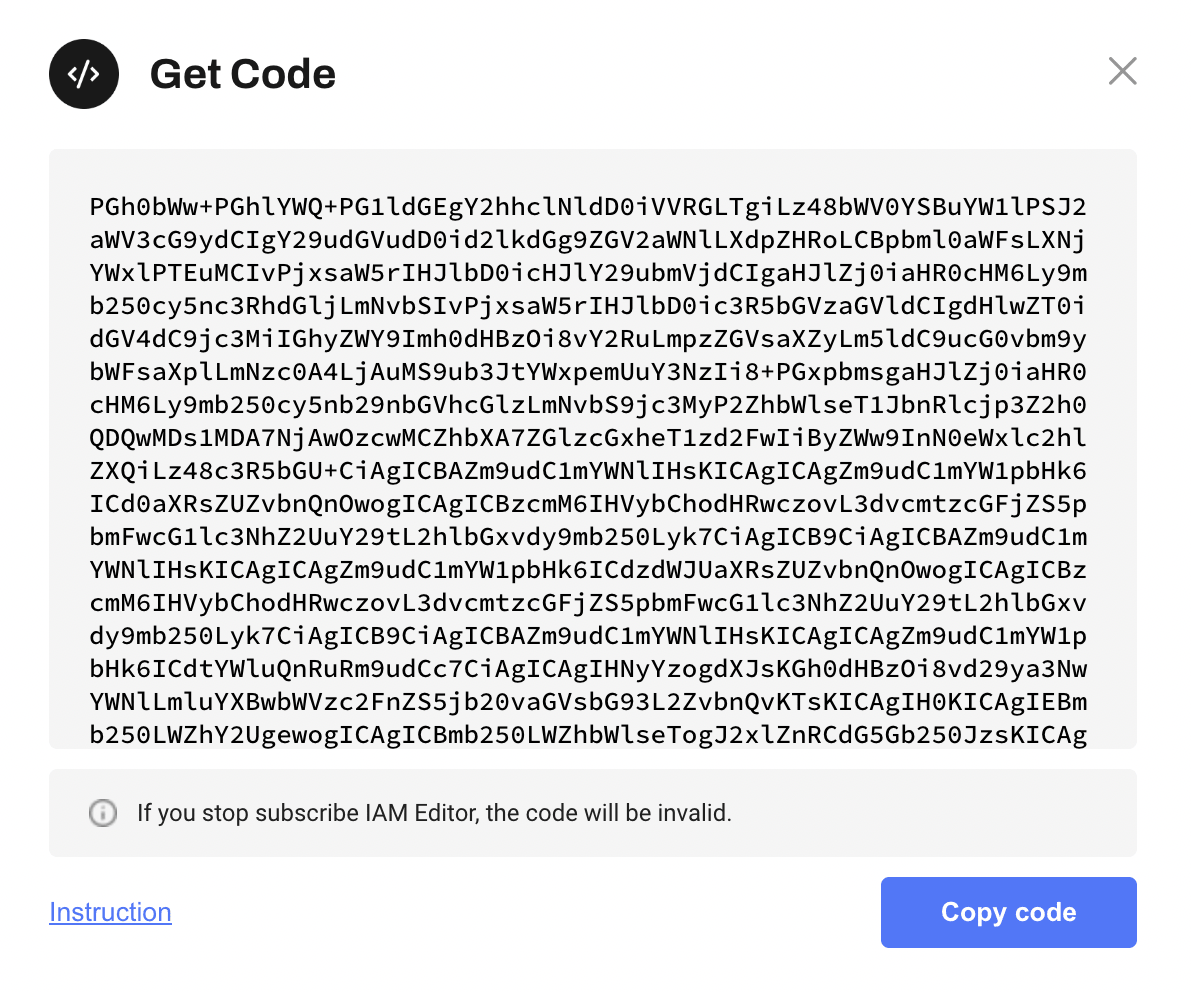1191x992 pixels.
Task: Click the code line starting with YWxlPTEuMCIv
Action: tap(588, 273)
